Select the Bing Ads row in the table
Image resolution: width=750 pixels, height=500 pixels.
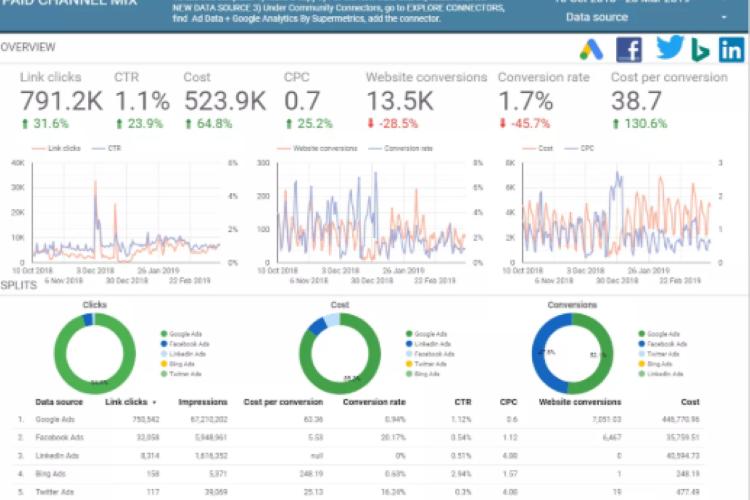pyautogui.click(x=359, y=474)
